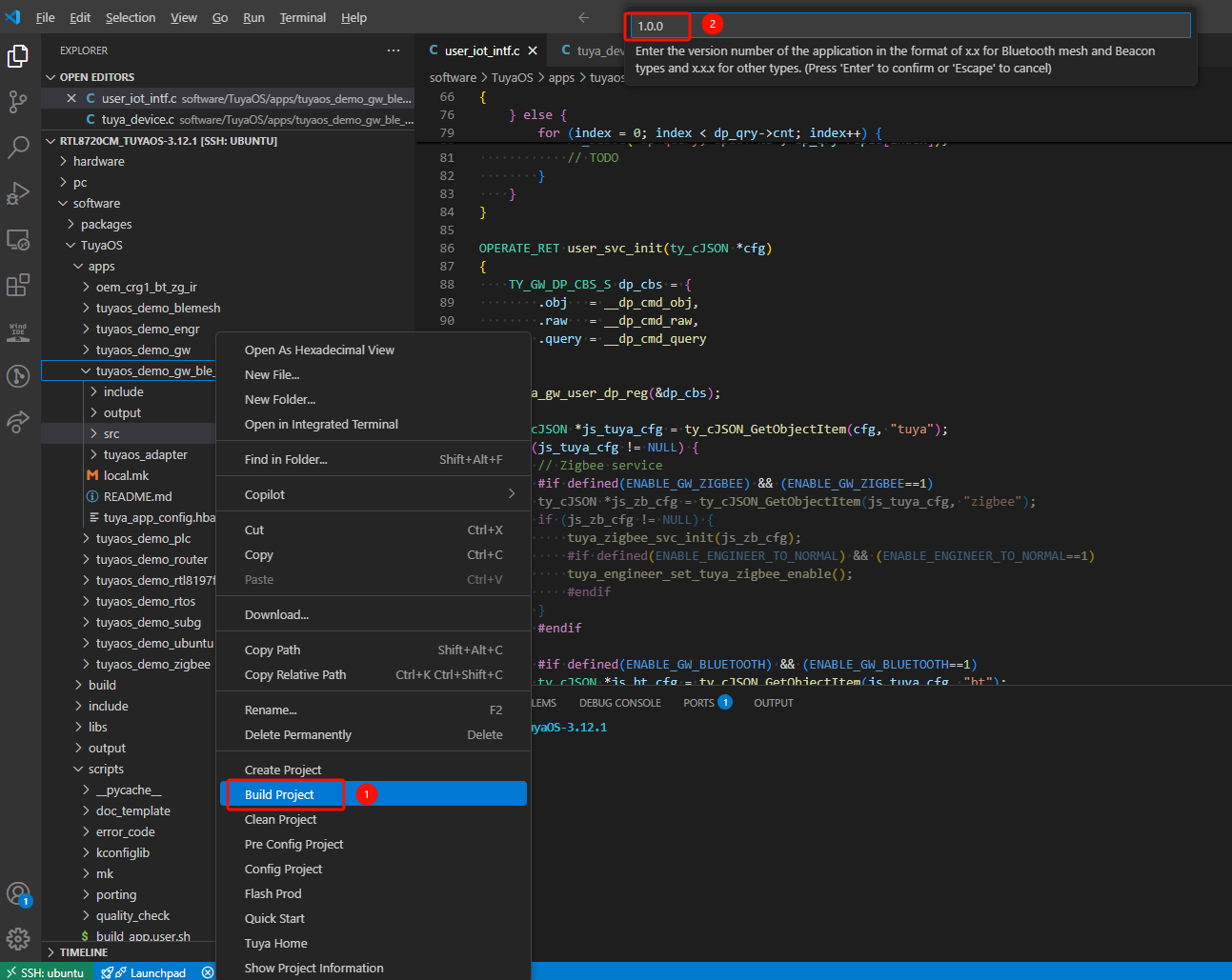Select Open As Hexadecimal View
This screenshot has width=1232, height=980.
pyautogui.click(x=374, y=350)
